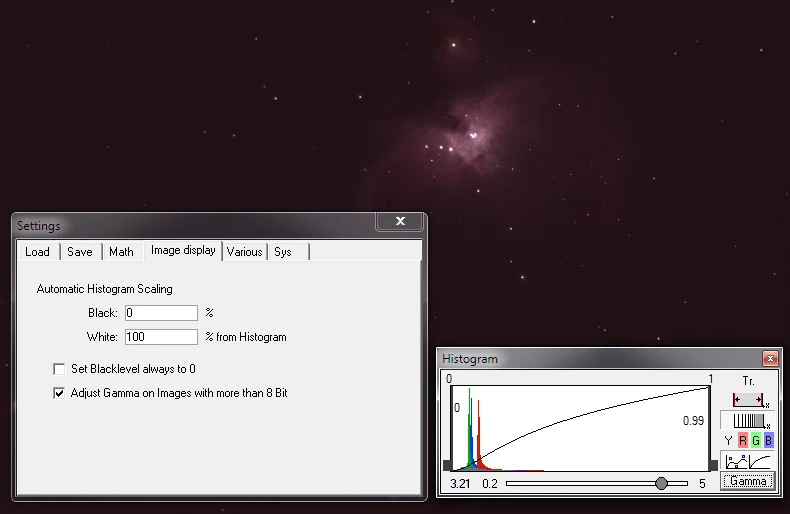This screenshot has height=514, width=790.
Task: Toggle the blue B channel in histogram
Action: click(x=768, y=440)
